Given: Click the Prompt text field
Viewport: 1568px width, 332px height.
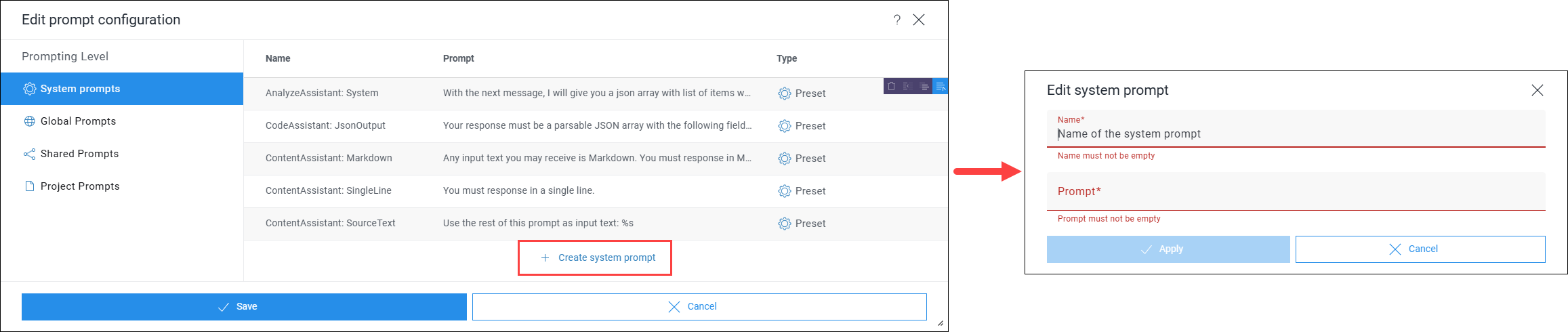Looking at the screenshot, I should (1296, 192).
